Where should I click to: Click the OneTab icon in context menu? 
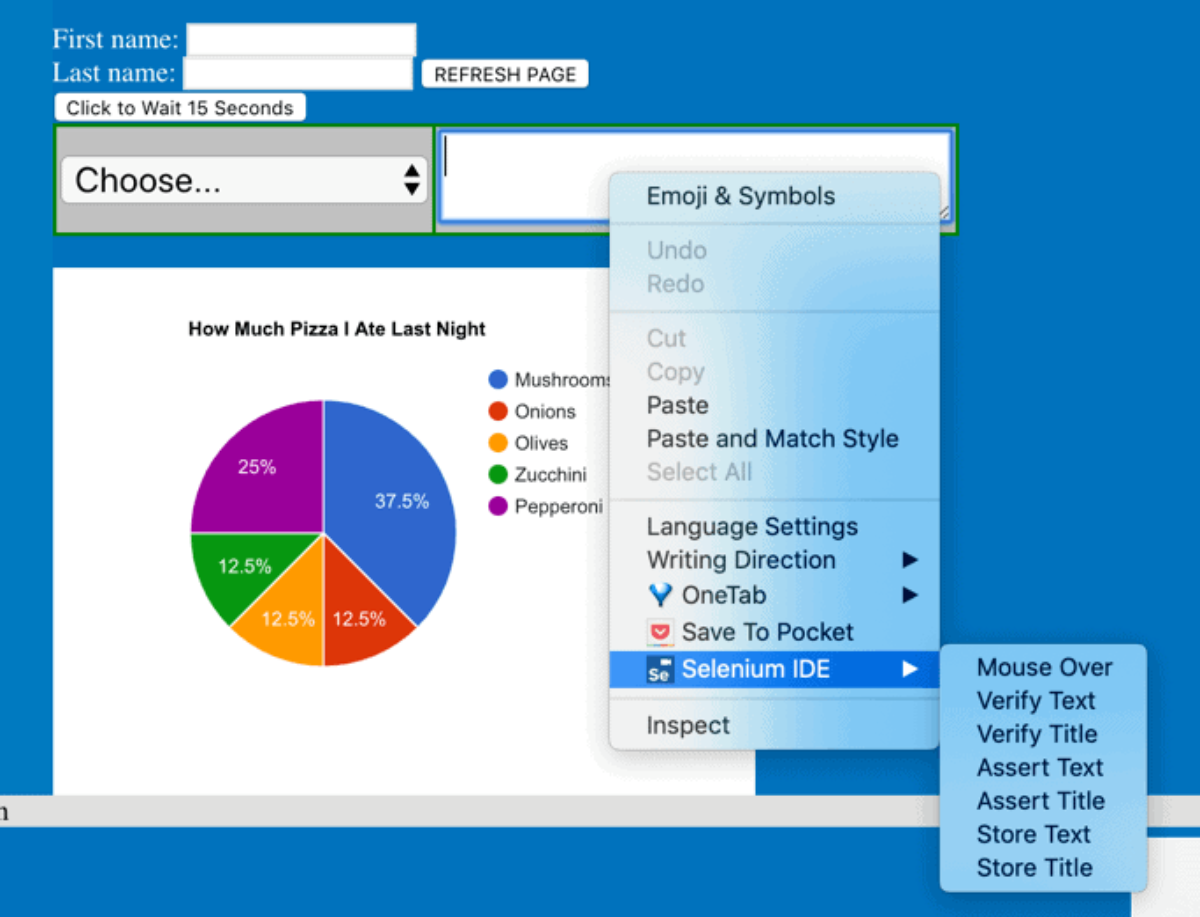660,595
